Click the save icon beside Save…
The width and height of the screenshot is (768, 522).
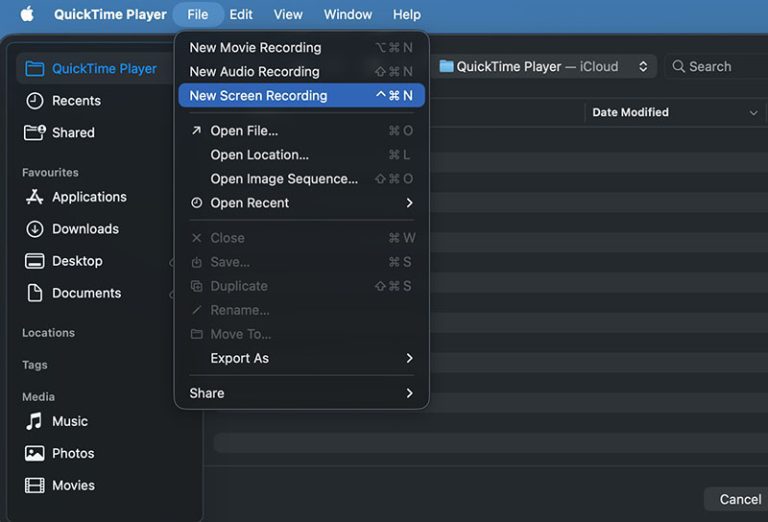point(196,262)
